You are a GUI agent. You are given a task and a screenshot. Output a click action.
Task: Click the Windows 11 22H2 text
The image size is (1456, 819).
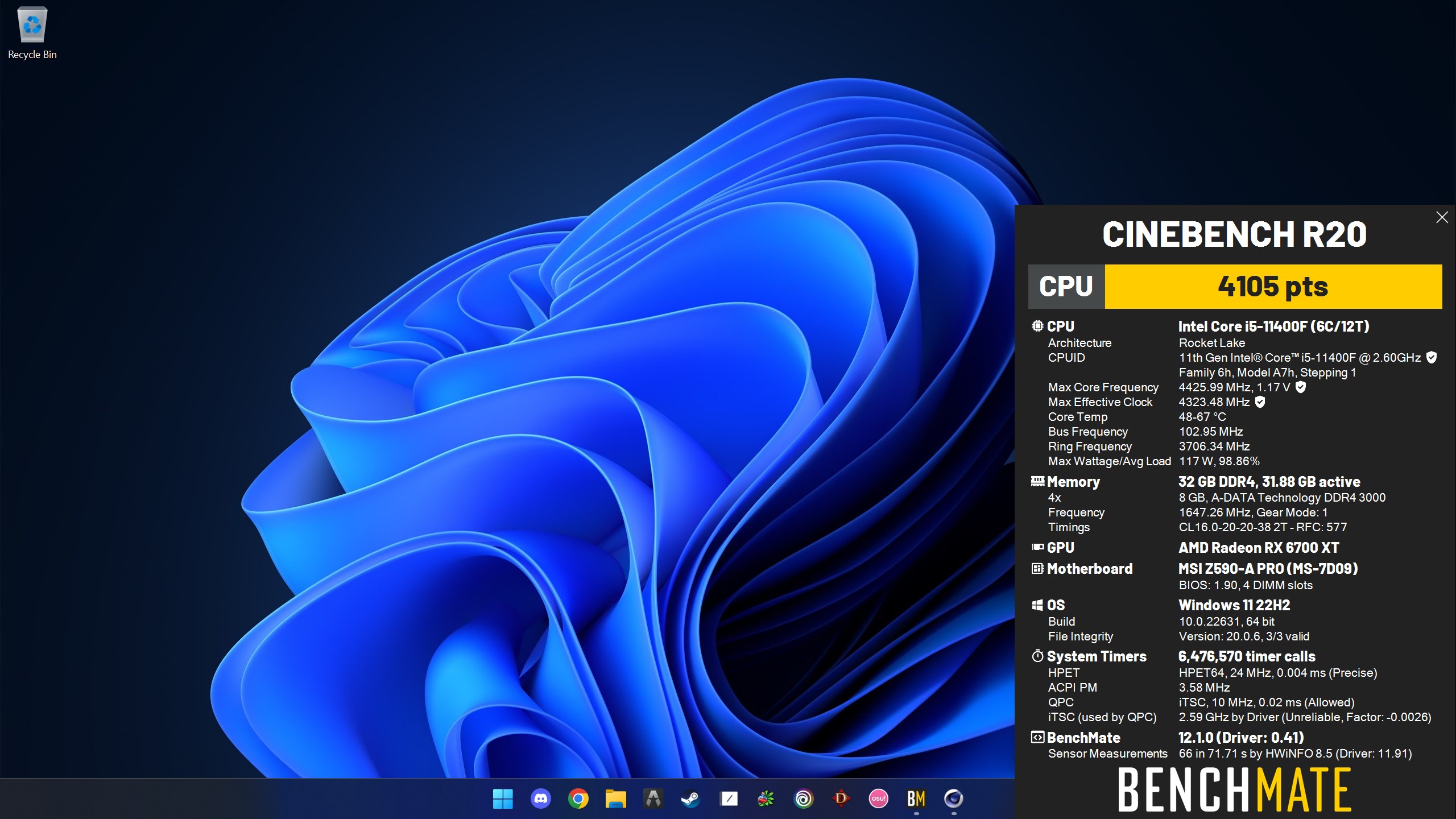(x=1234, y=605)
